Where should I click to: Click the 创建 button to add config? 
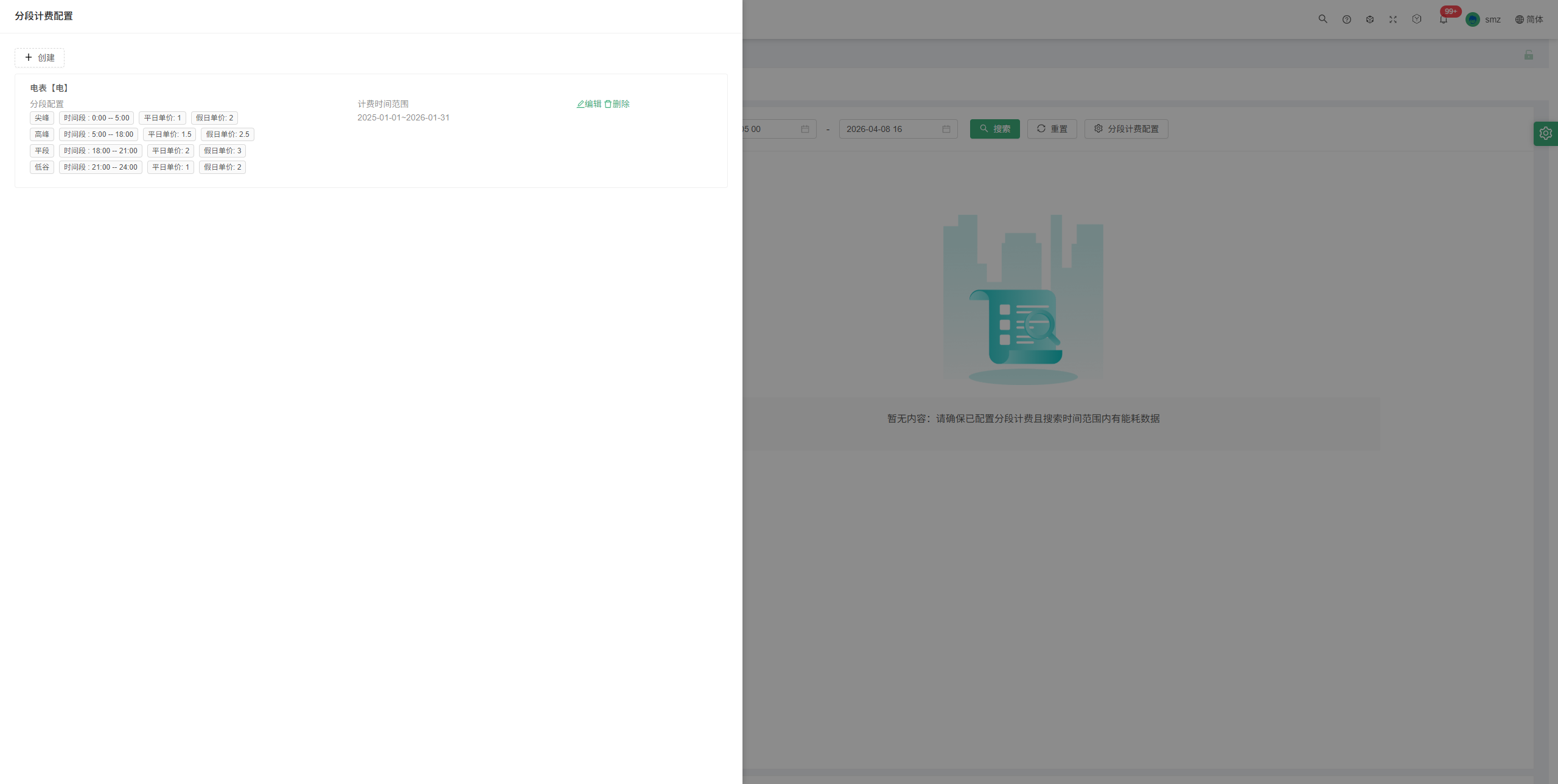click(40, 58)
